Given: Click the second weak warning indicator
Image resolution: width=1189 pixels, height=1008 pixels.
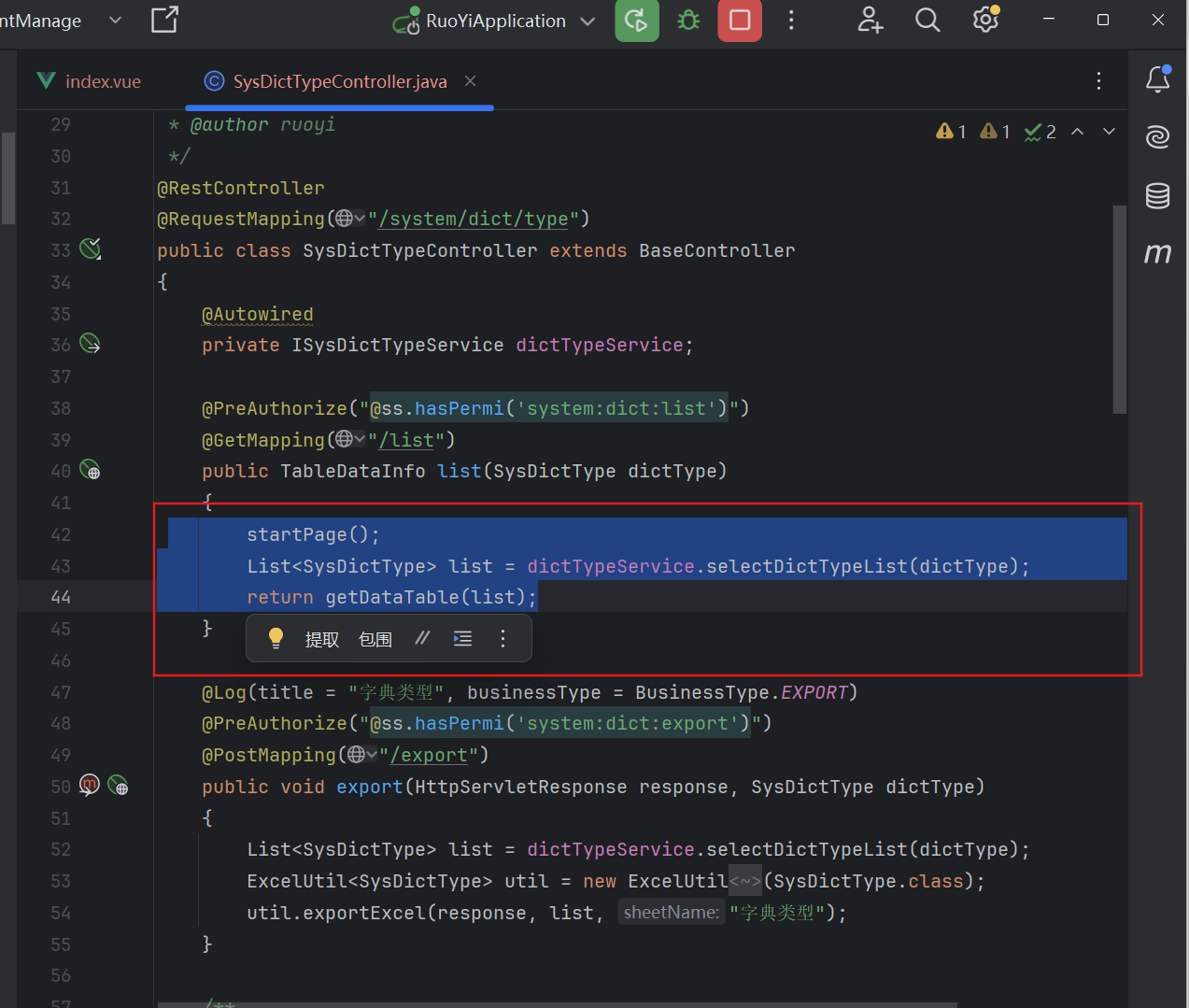Looking at the screenshot, I should [995, 132].
